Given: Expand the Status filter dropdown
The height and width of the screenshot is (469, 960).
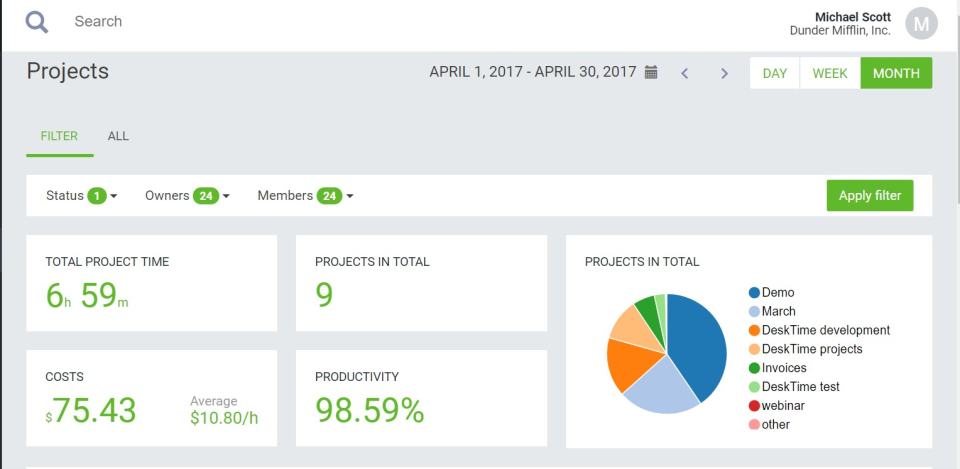Looking at the screenshot, I should [x=82, y=196].
